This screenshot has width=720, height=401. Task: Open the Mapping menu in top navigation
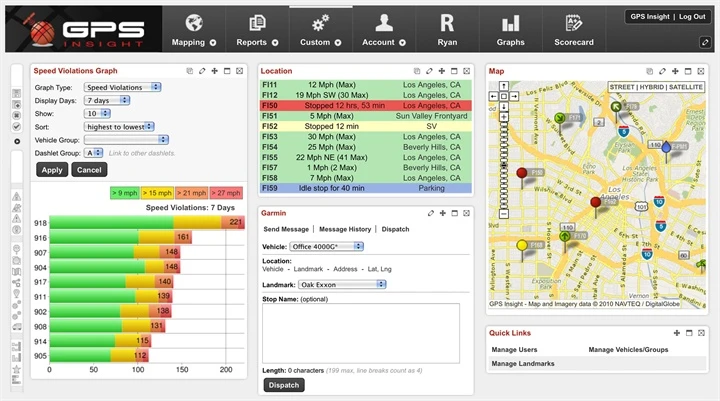point(194,29)
